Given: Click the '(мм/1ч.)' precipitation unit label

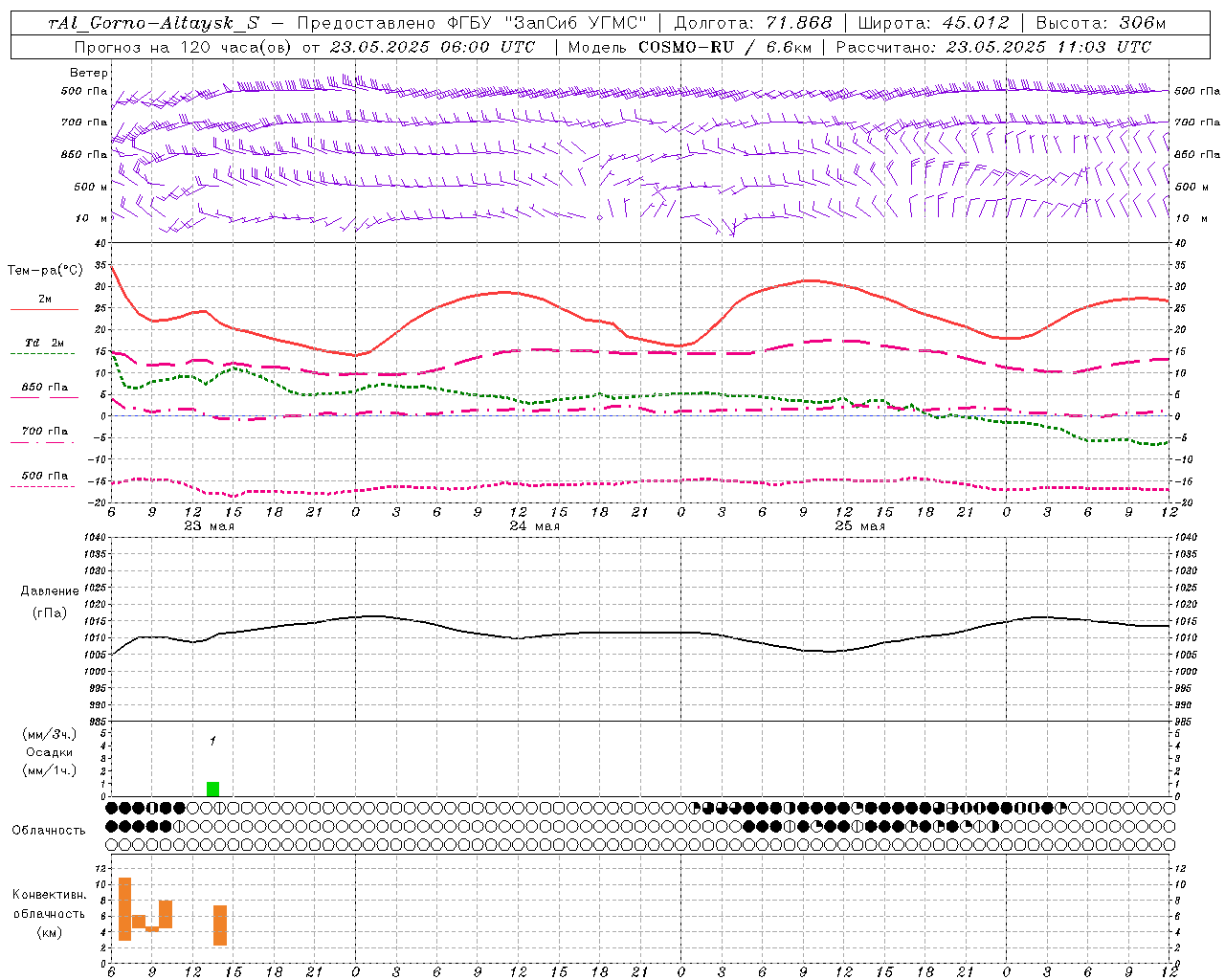Looking at the screenshot, I should [49, 770].
